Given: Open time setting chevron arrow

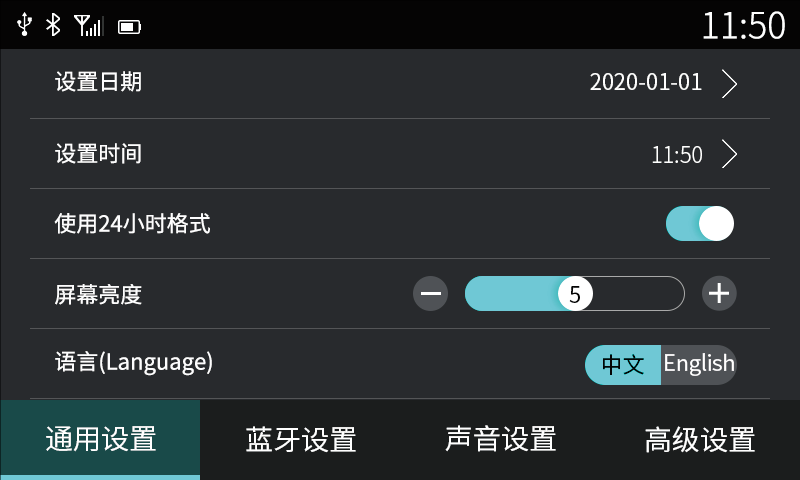Looking at the screenshot, I should pos(729,154).
